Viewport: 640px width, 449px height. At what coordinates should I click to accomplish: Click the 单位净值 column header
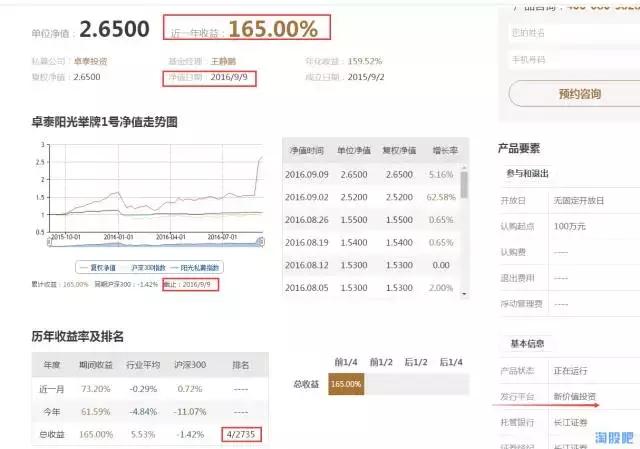pos(354,151)
